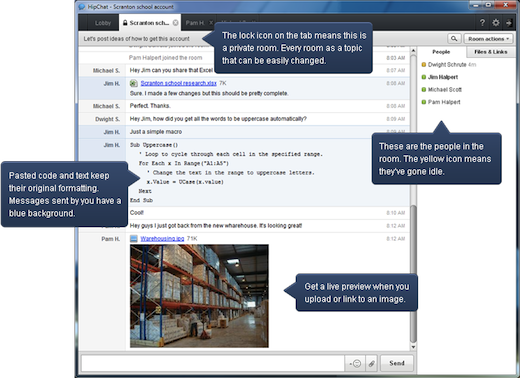Open the Files & Links tab
This screenshot has width=520, height=378.
[491, 52]
